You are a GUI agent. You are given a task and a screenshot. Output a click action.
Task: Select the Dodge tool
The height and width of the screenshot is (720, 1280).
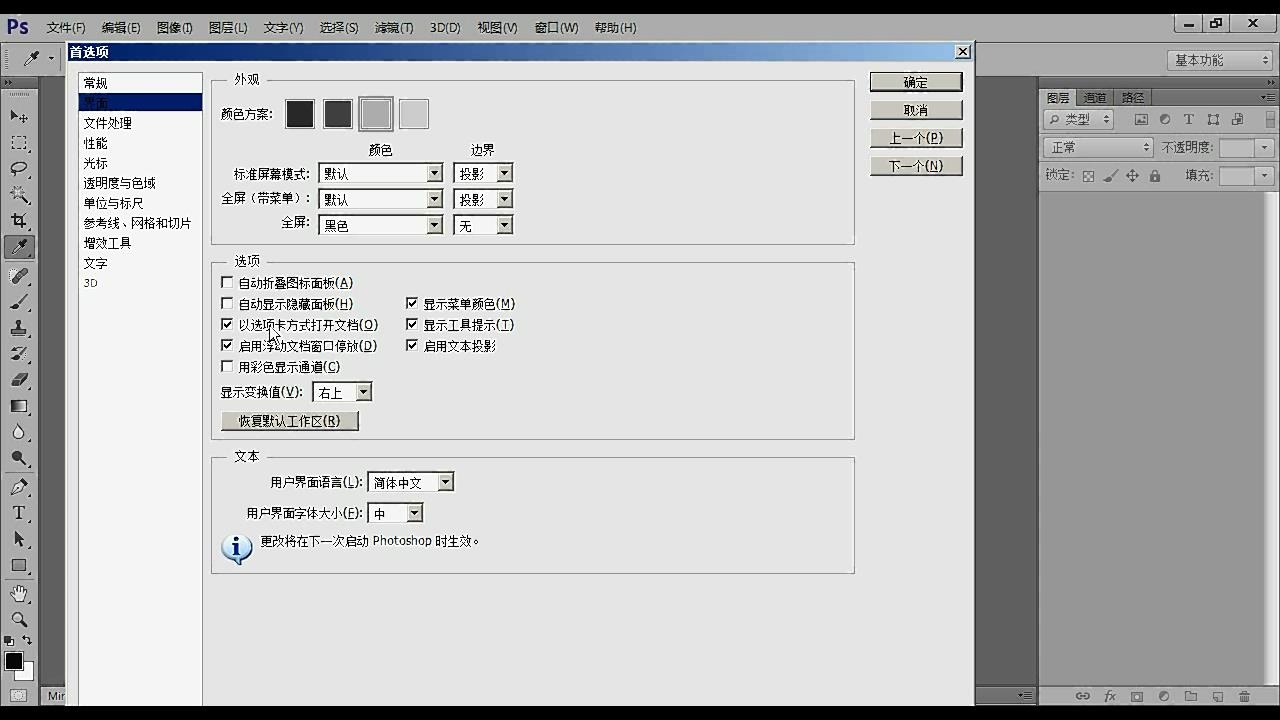(x=19, y=458)
